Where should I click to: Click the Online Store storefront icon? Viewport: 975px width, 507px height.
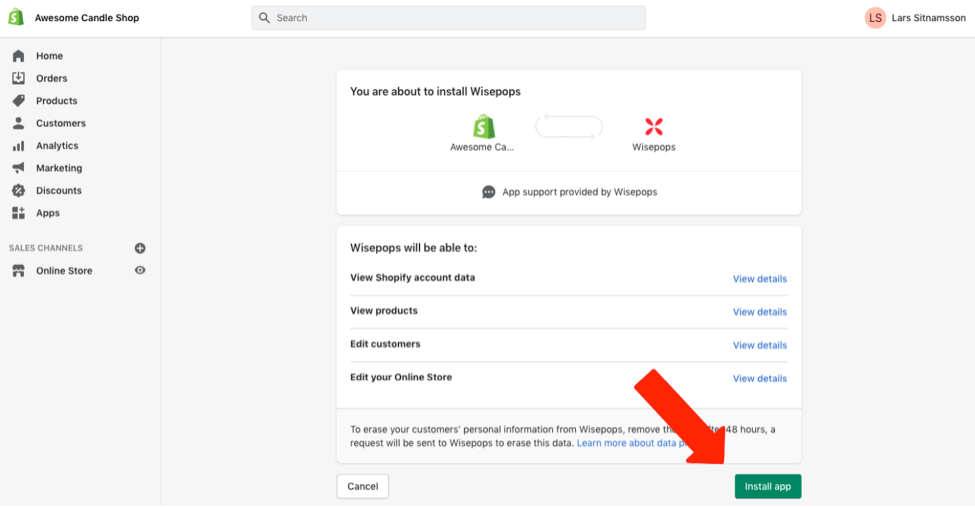pos(19,271)
